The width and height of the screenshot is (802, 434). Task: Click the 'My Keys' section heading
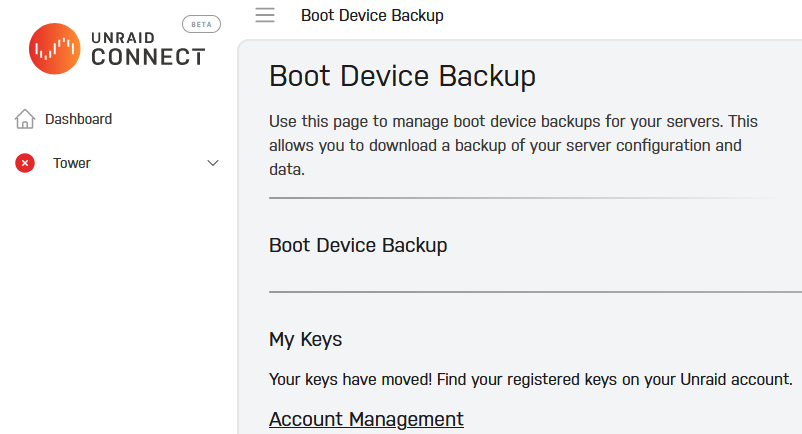(305, 339)
